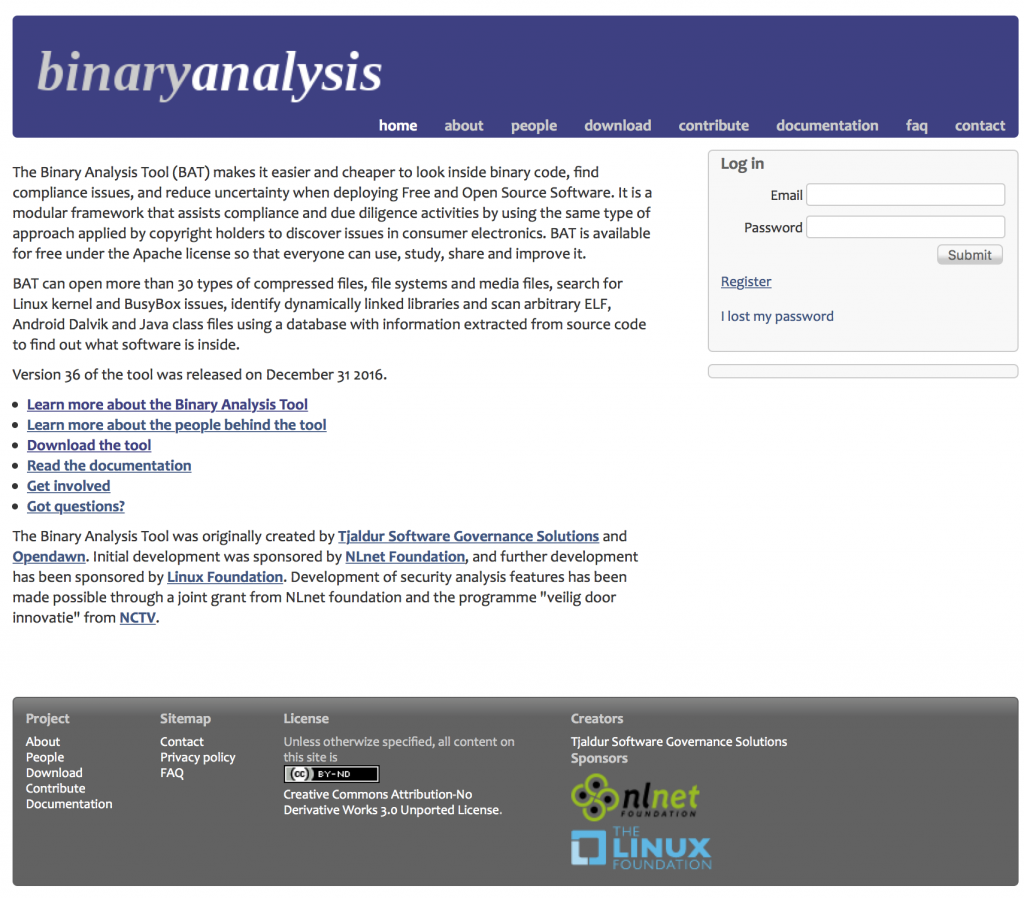
Task: Click the footer Contribute link
Action: click(x=55, y=789)
